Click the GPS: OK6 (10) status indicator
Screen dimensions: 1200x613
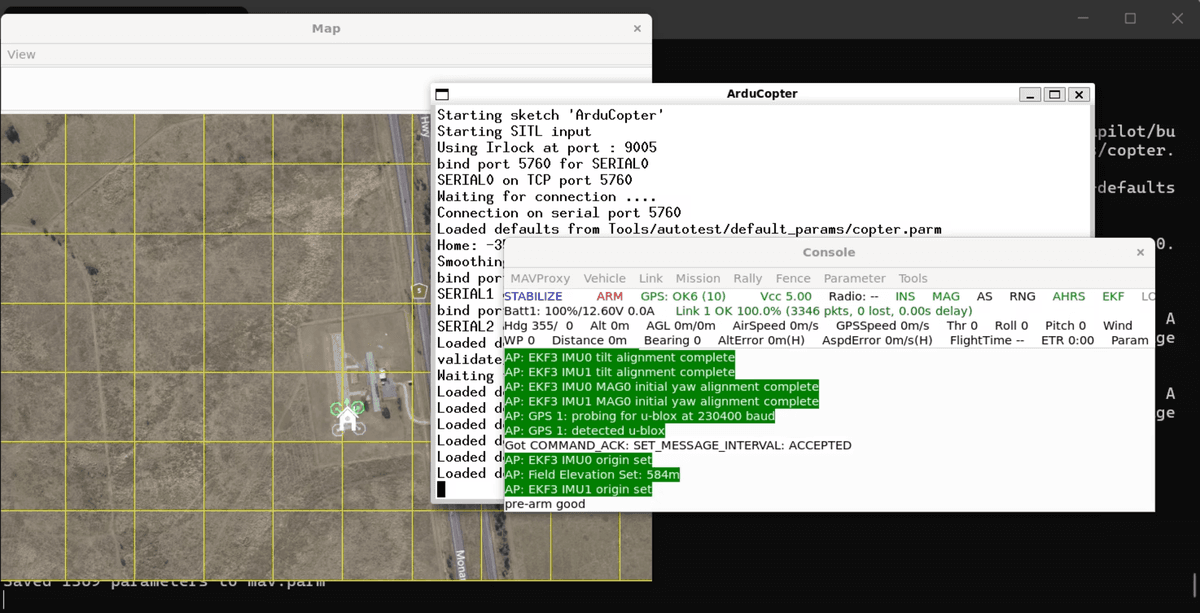(x=683, y=296)
